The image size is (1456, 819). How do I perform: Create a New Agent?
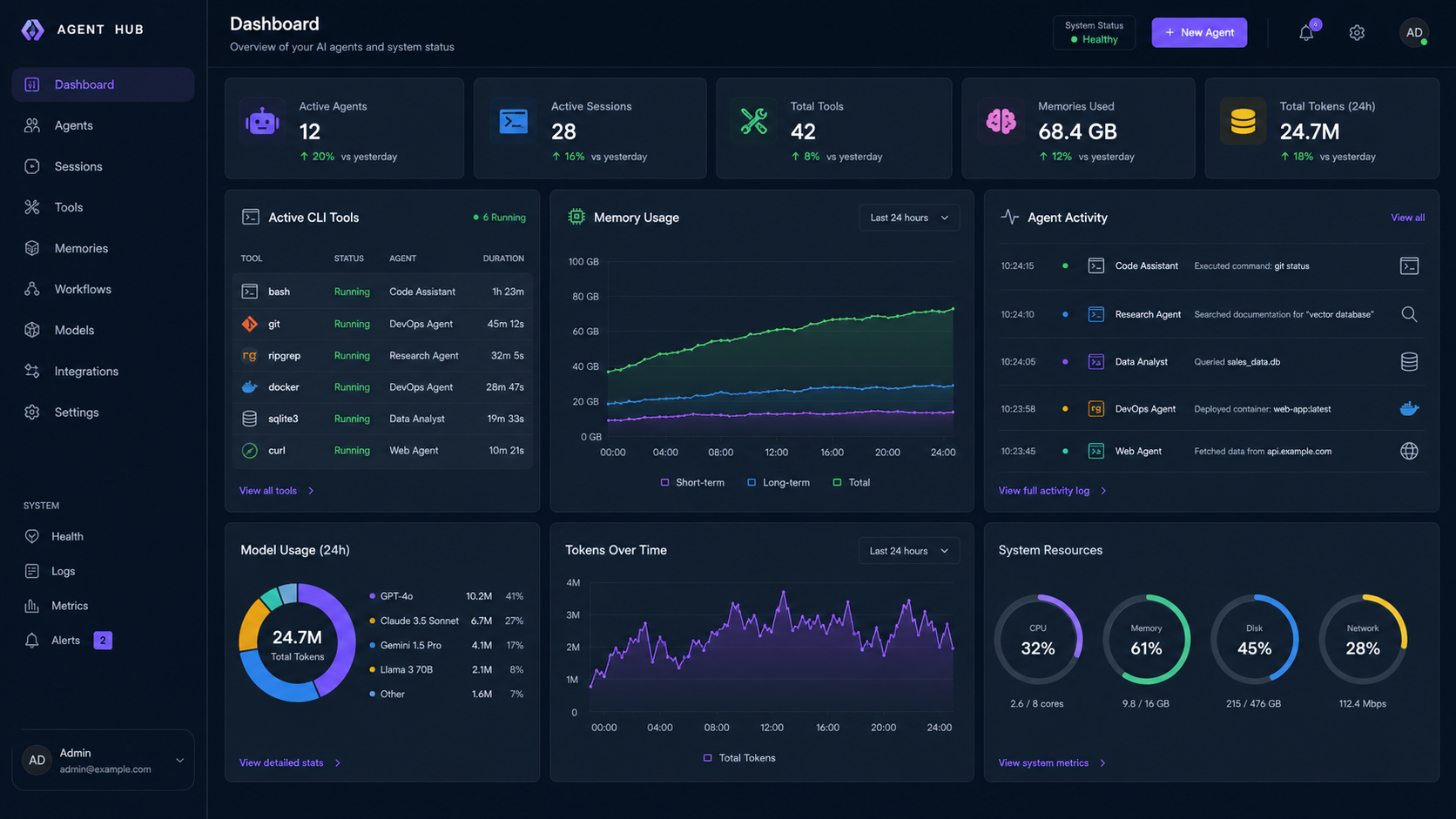tap(1199, 32)
